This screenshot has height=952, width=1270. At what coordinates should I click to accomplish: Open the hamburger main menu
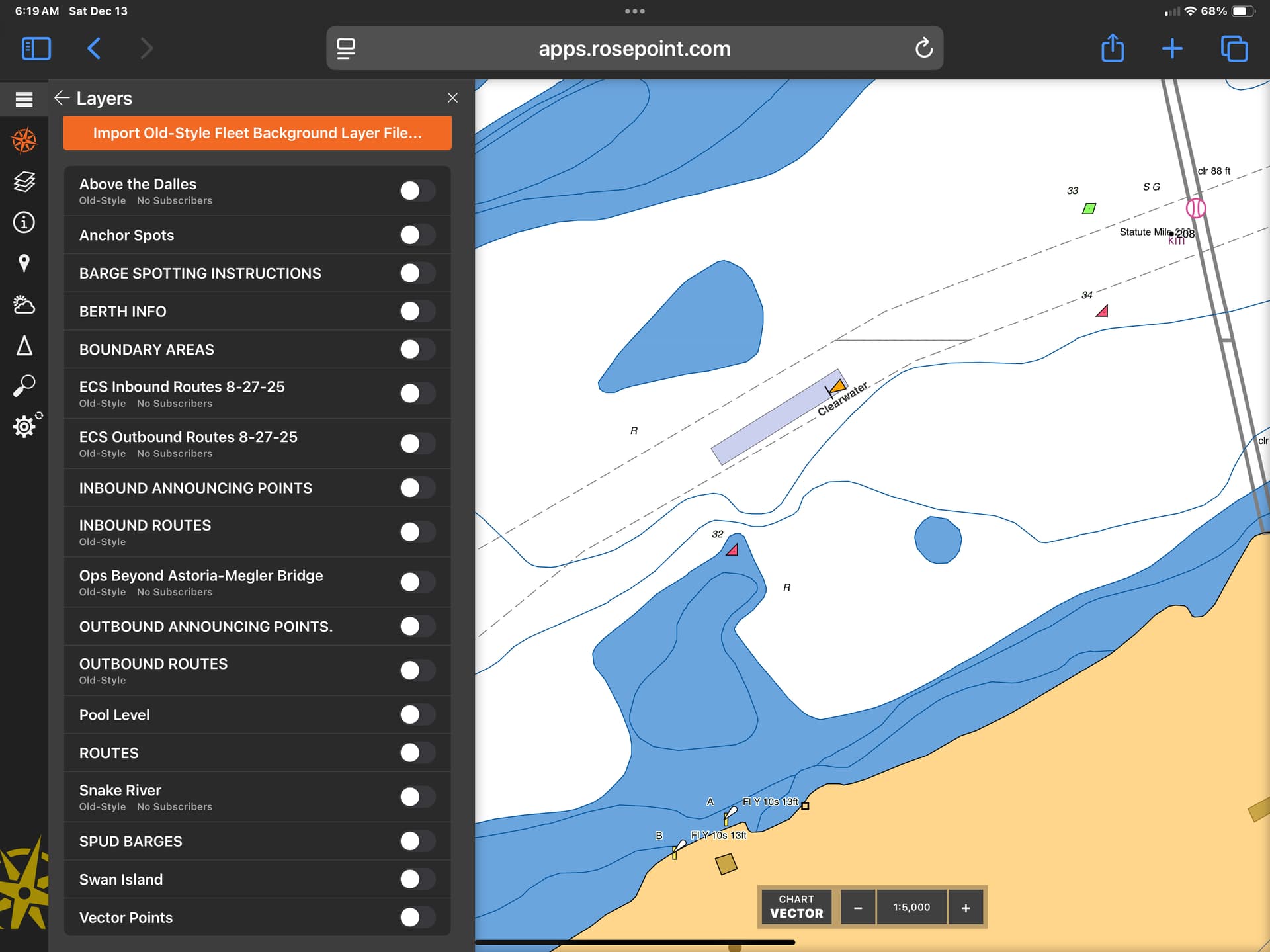coord(24,99)
